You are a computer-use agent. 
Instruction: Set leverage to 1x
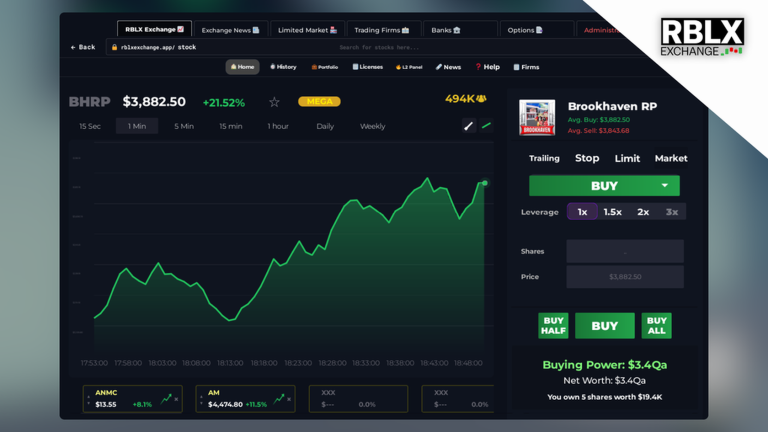(582, 212)
